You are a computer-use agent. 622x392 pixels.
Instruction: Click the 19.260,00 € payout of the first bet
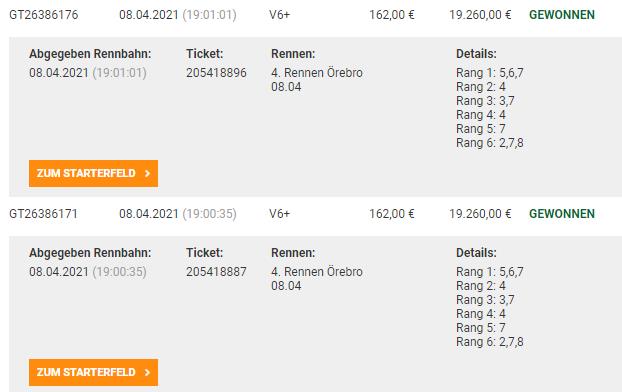click(x=480, y=15)
